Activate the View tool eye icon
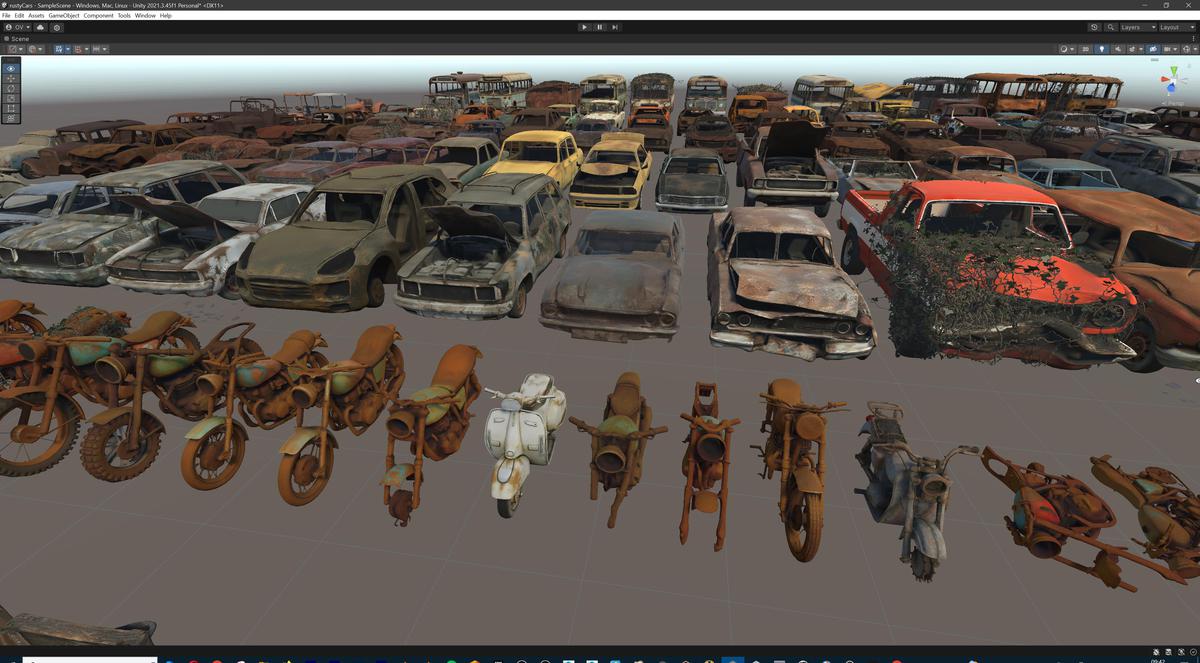The image size is (1200, 663). click(10, 68)
